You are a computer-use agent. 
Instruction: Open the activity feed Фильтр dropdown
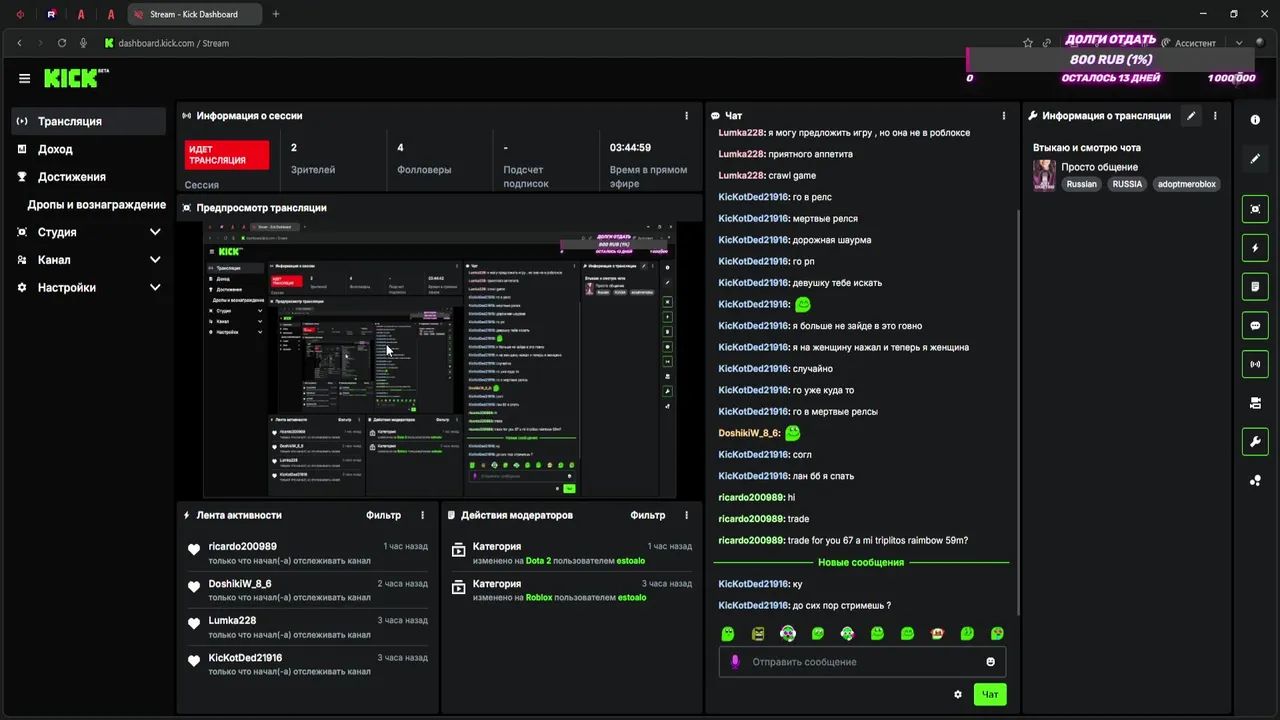pyautogui.click(x=383, y=516)
